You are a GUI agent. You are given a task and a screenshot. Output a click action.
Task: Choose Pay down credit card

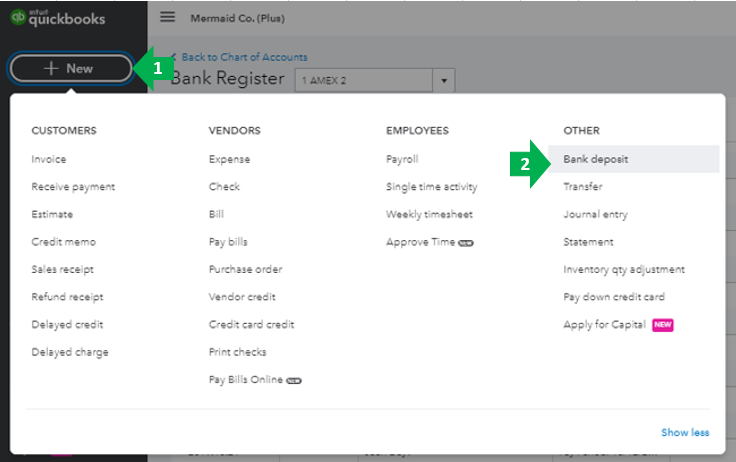click(x=614, y=297)
